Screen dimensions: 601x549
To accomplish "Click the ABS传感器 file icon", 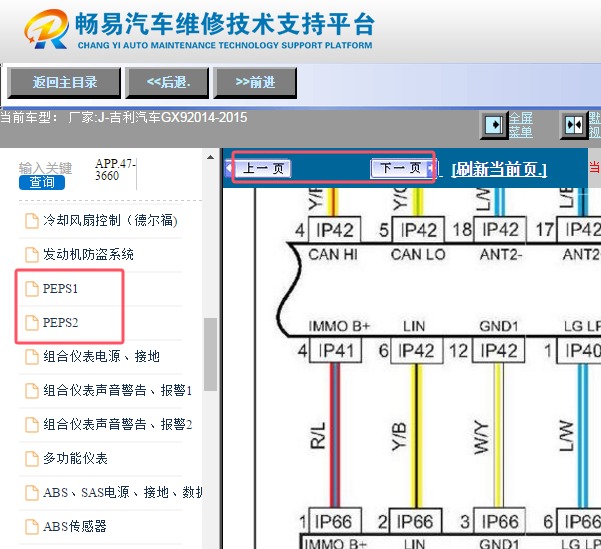I will coord(32,527).
